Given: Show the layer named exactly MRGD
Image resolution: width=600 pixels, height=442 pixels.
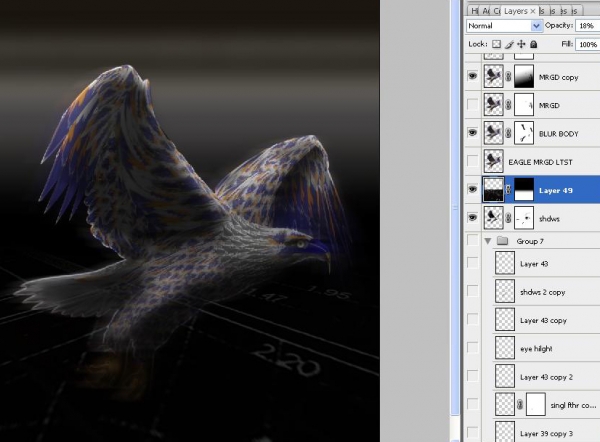Looking at the screenshot, I should (x=473, y=104).
